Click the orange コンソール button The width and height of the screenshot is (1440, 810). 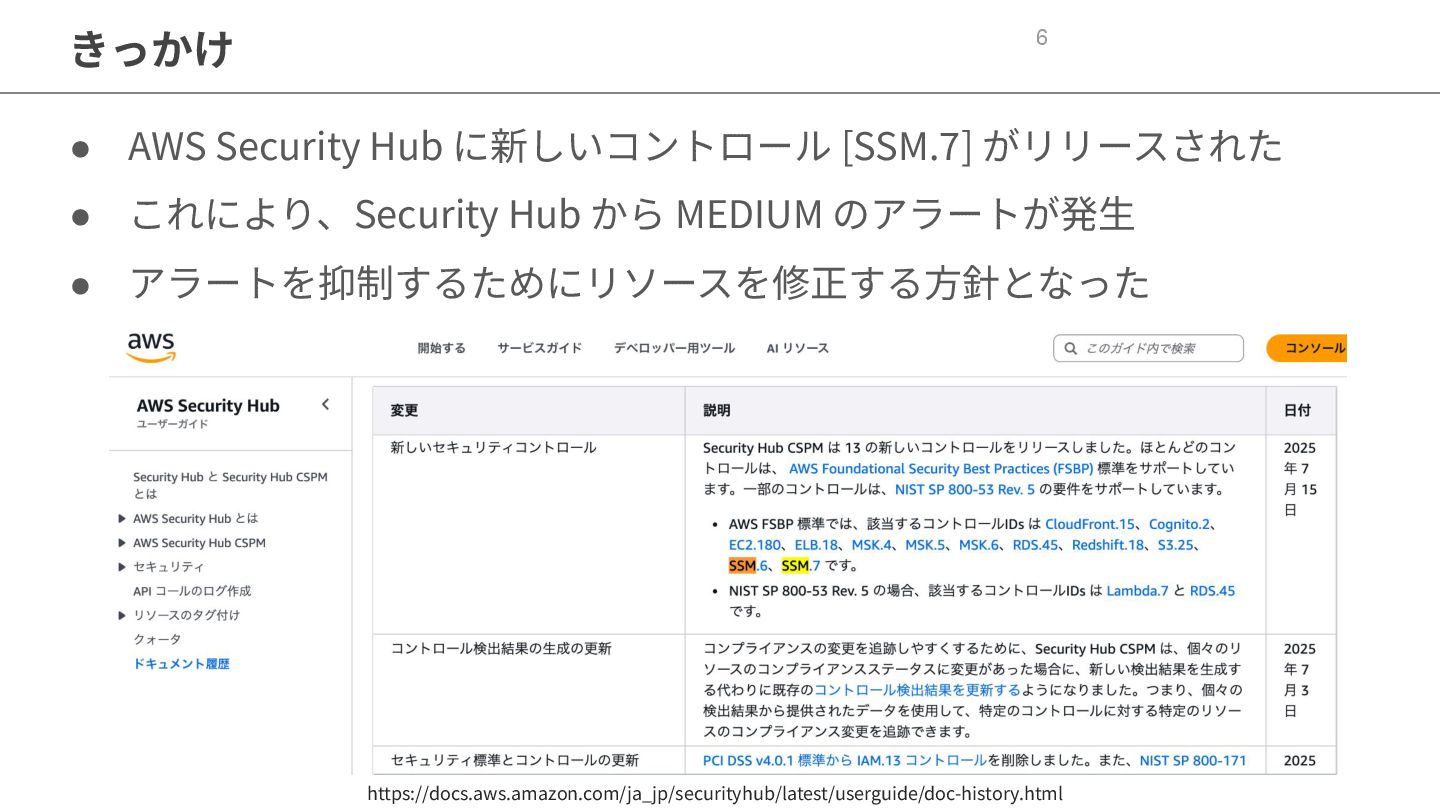click(x=1307, y=348)
